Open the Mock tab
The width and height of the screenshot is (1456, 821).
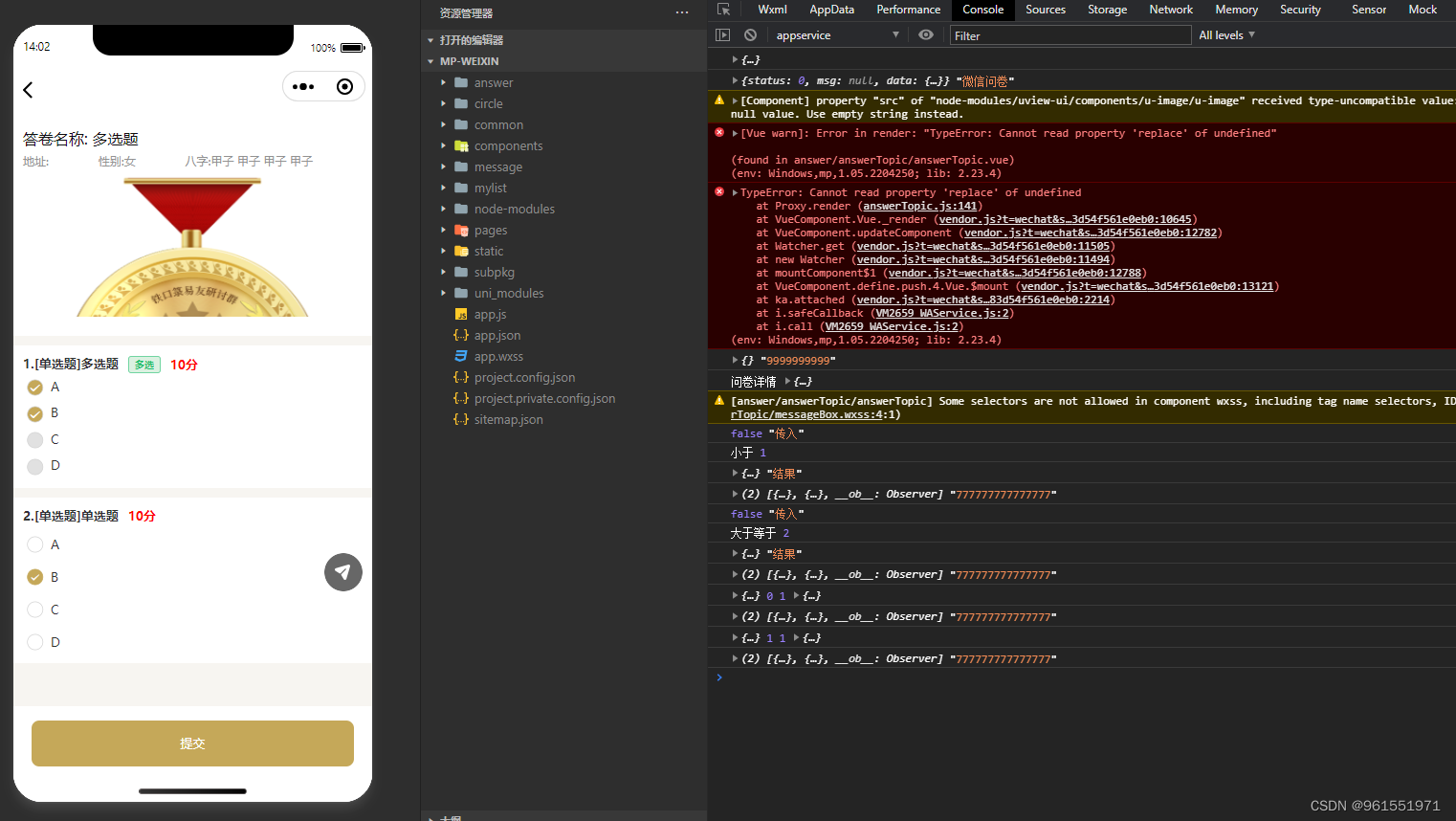click(x=1423, y=10)
